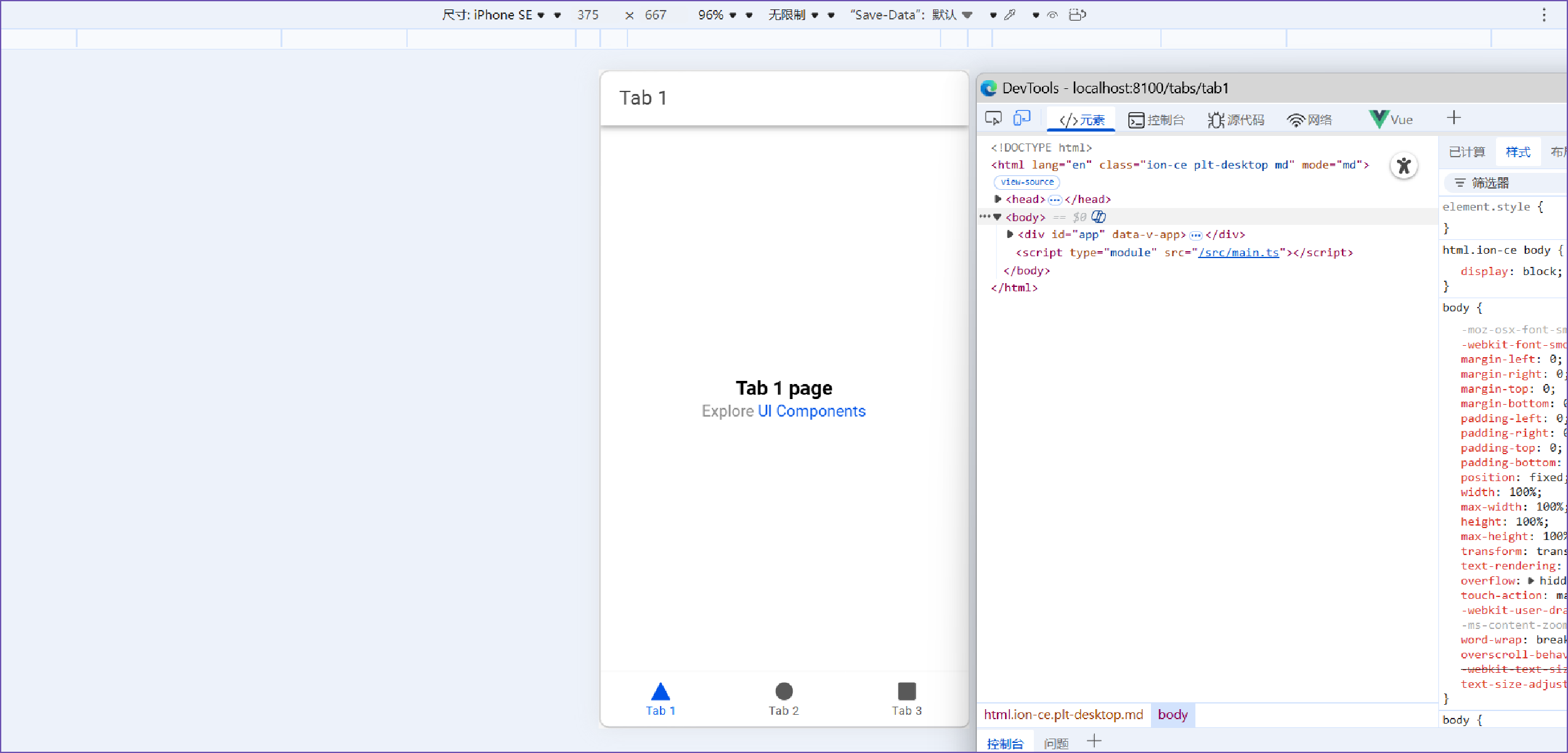Open the drawer 控制台 tab

click(1005, 744)
